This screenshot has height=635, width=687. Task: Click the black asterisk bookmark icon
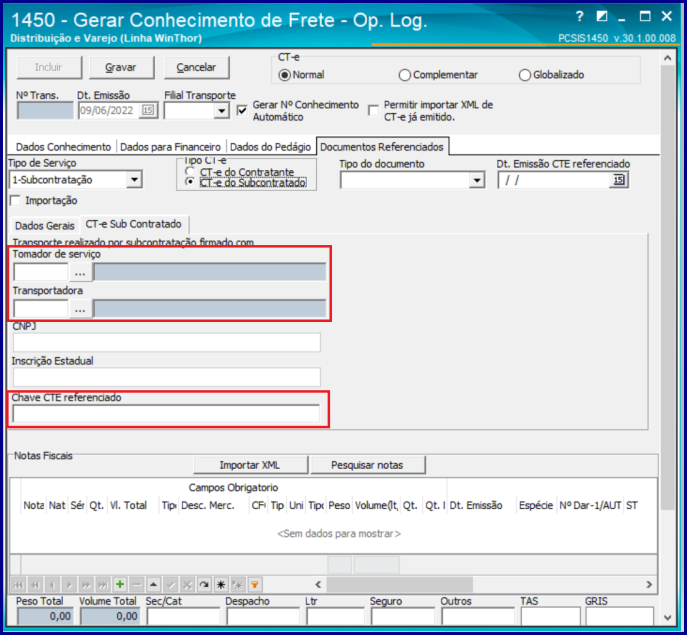(x=221, y=584)
